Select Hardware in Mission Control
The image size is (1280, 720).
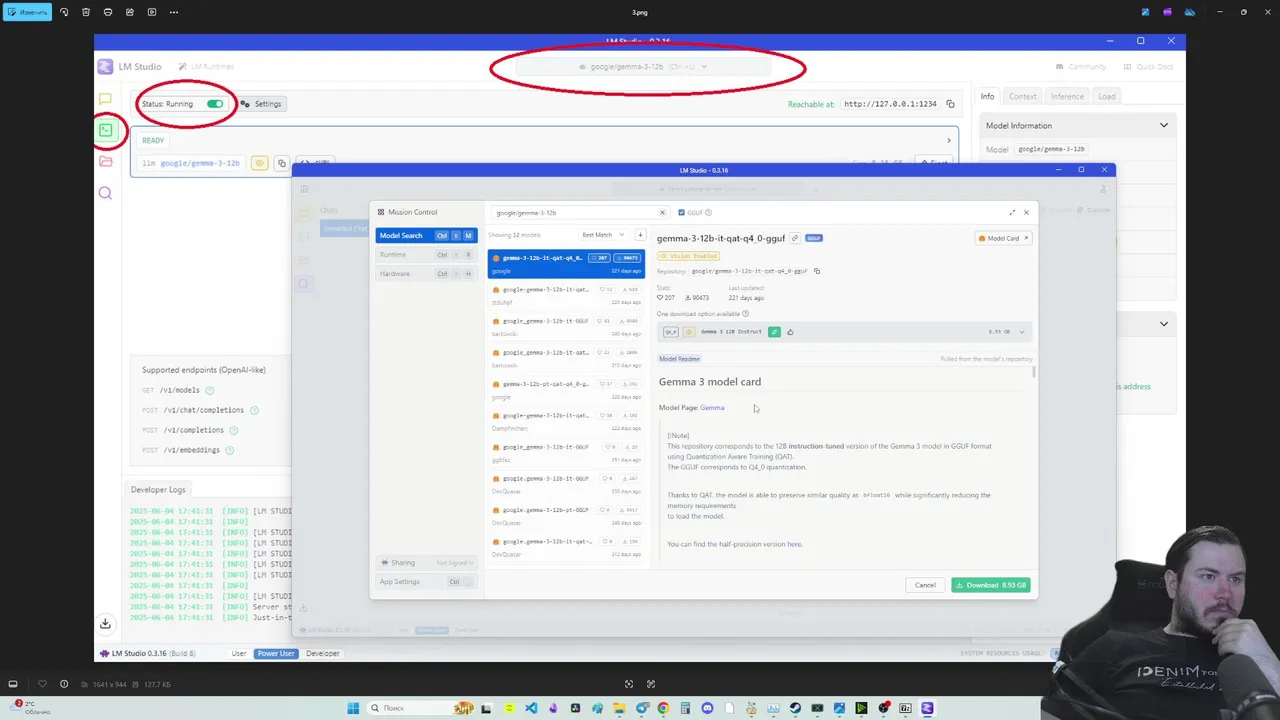coord(426,274)
